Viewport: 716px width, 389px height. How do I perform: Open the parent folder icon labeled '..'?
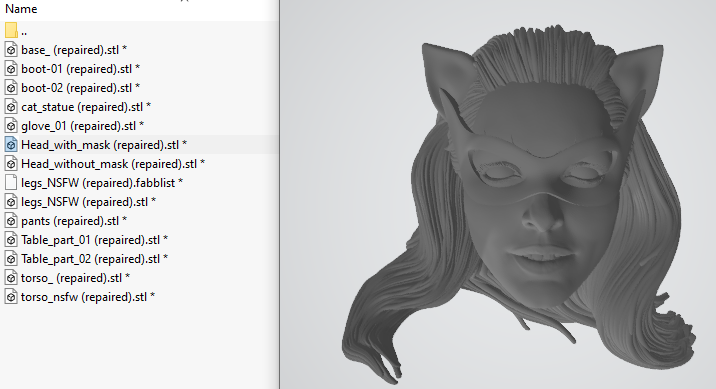[11, 31]
